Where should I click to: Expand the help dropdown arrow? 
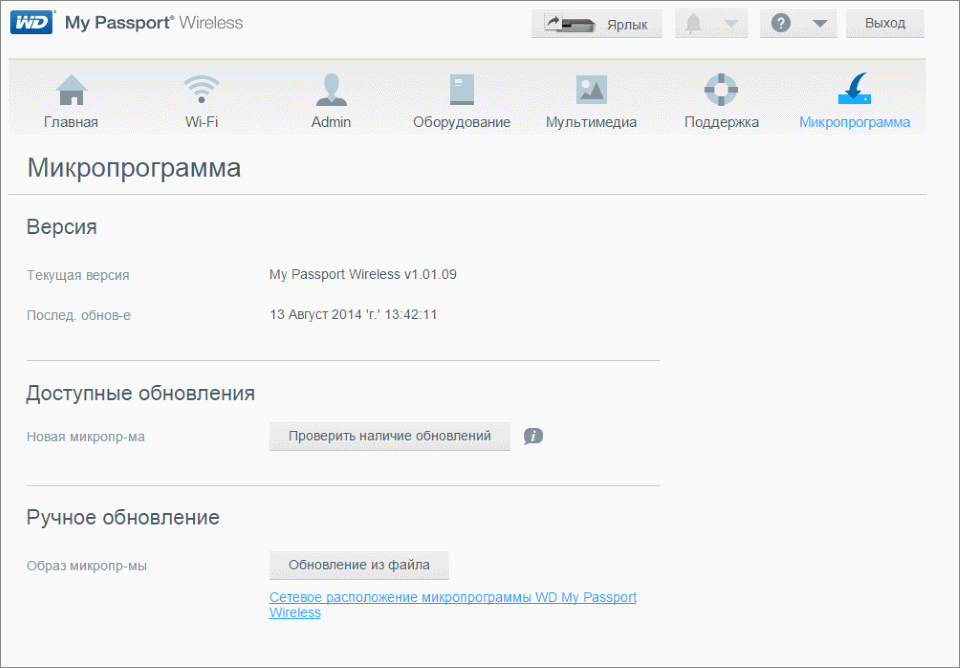pos(816,23)
